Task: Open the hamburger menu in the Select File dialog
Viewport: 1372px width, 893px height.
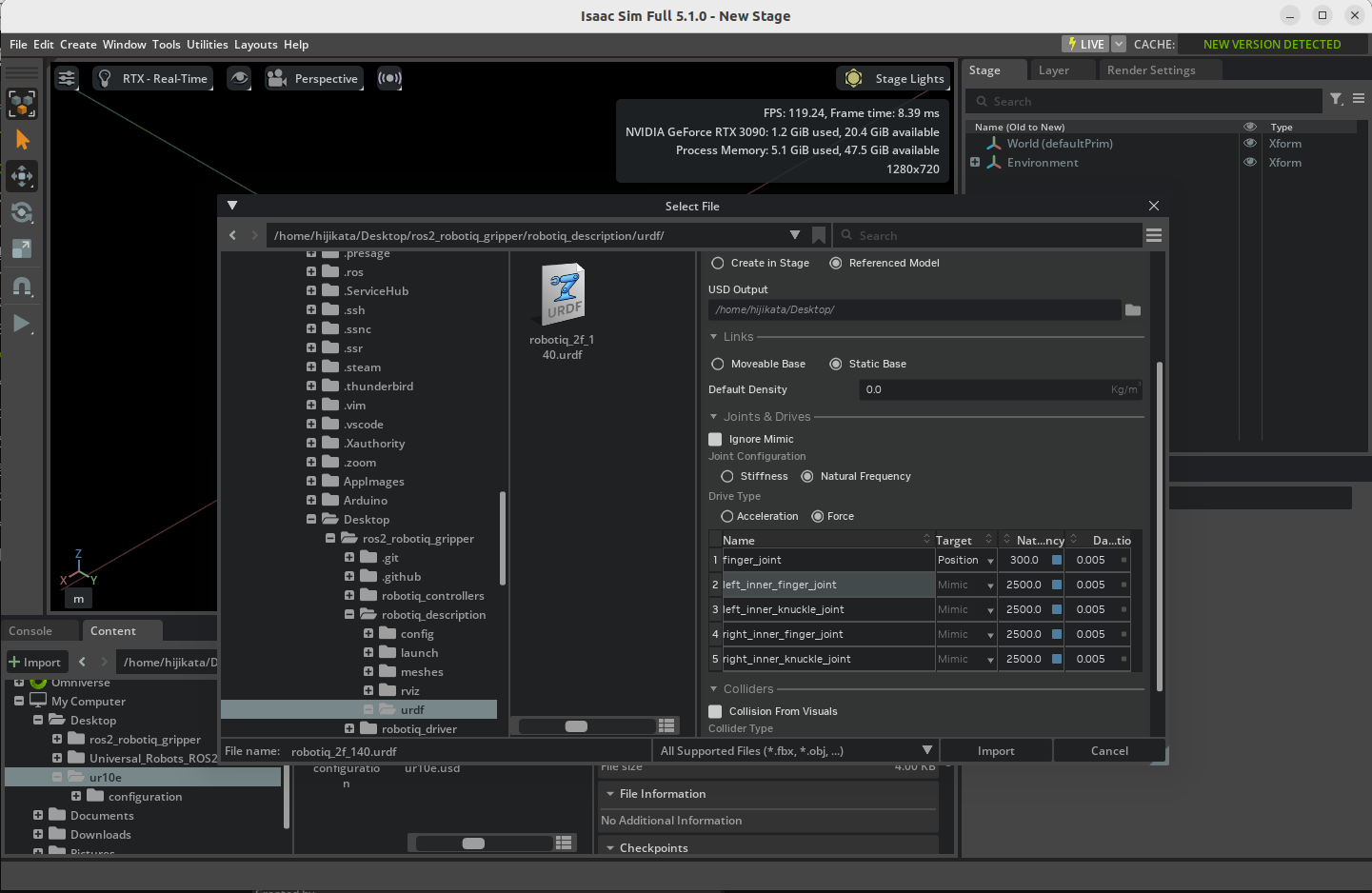Action: (x=1153, y=235)
